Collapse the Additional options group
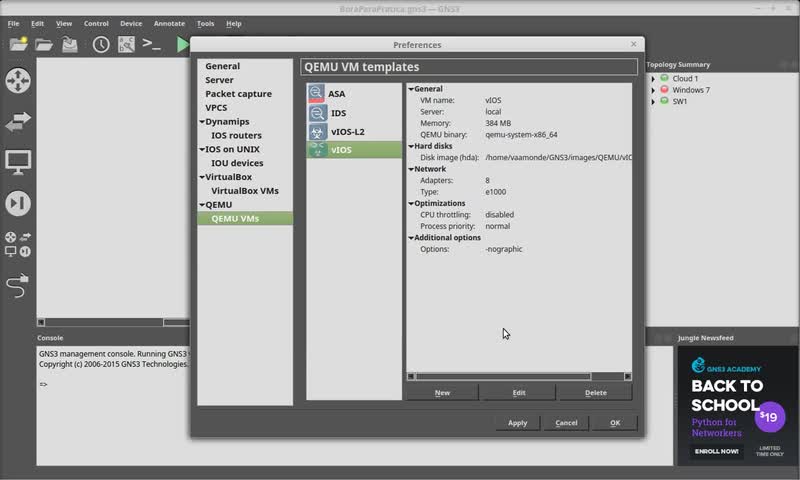The image size is (800, 480). [411, 238]
